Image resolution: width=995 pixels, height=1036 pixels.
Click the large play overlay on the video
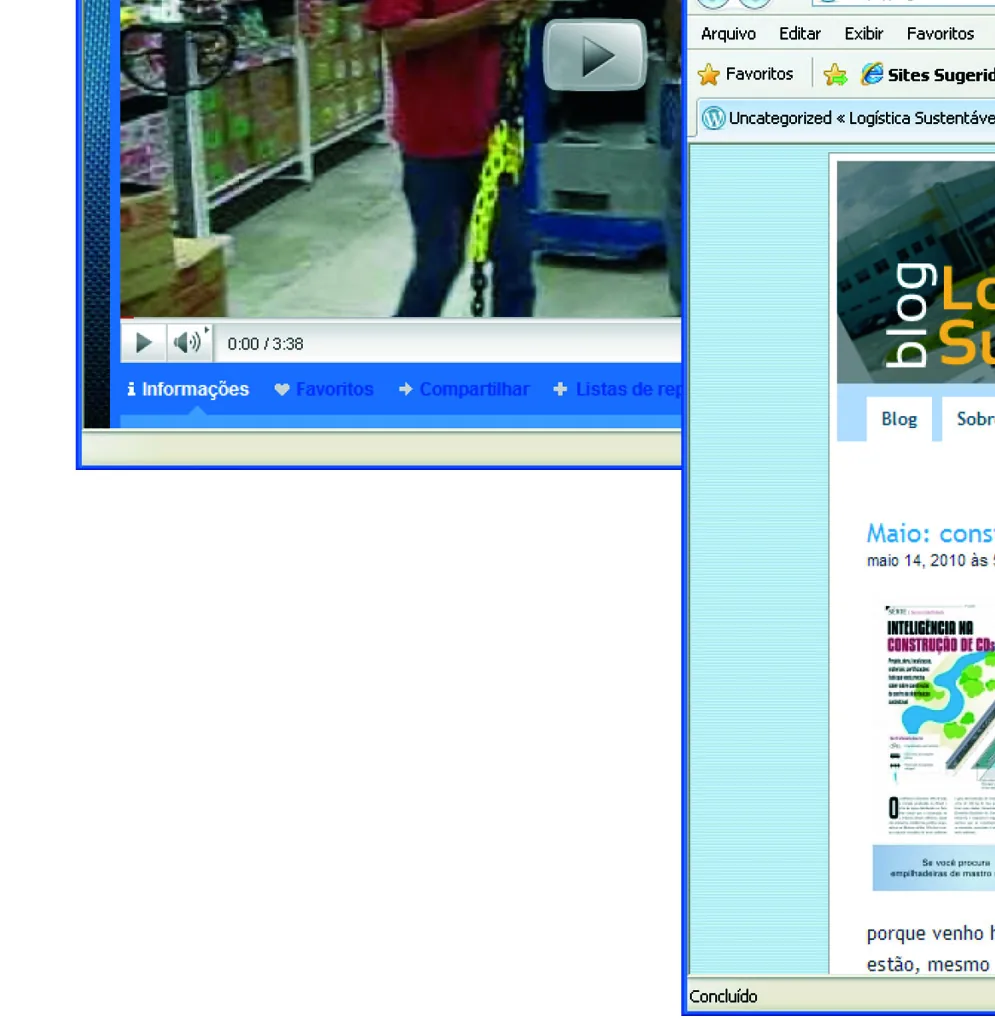click(594, 55)
